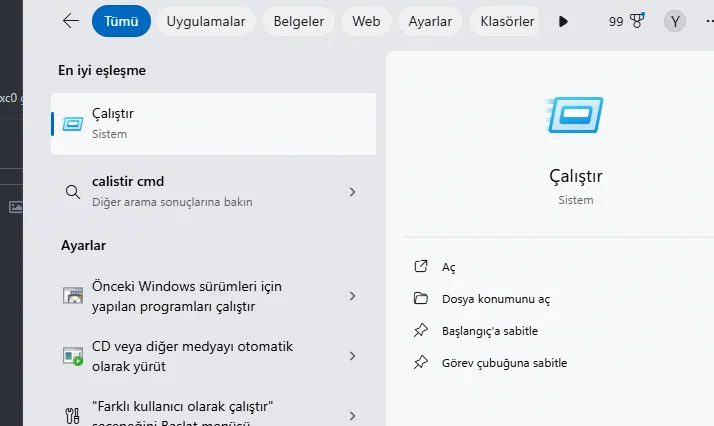Select the Klasörler filter tab

pos(507,20)
